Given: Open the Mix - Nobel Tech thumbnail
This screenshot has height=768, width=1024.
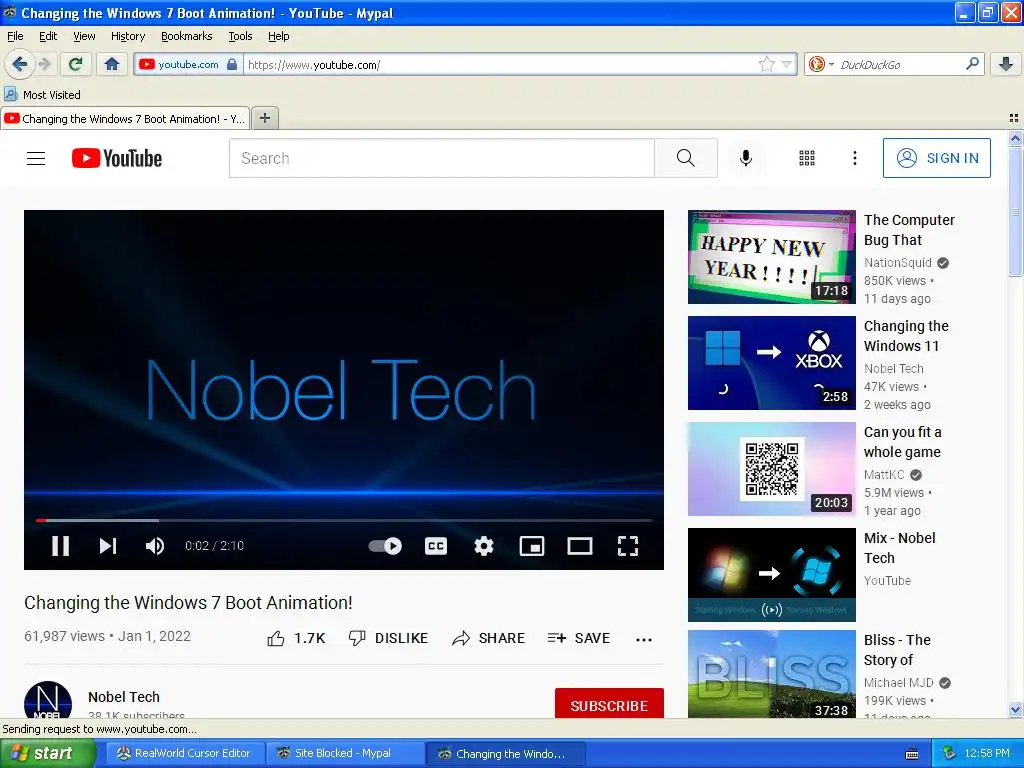Looking at the screenshot, I should (x=771, y=575).
